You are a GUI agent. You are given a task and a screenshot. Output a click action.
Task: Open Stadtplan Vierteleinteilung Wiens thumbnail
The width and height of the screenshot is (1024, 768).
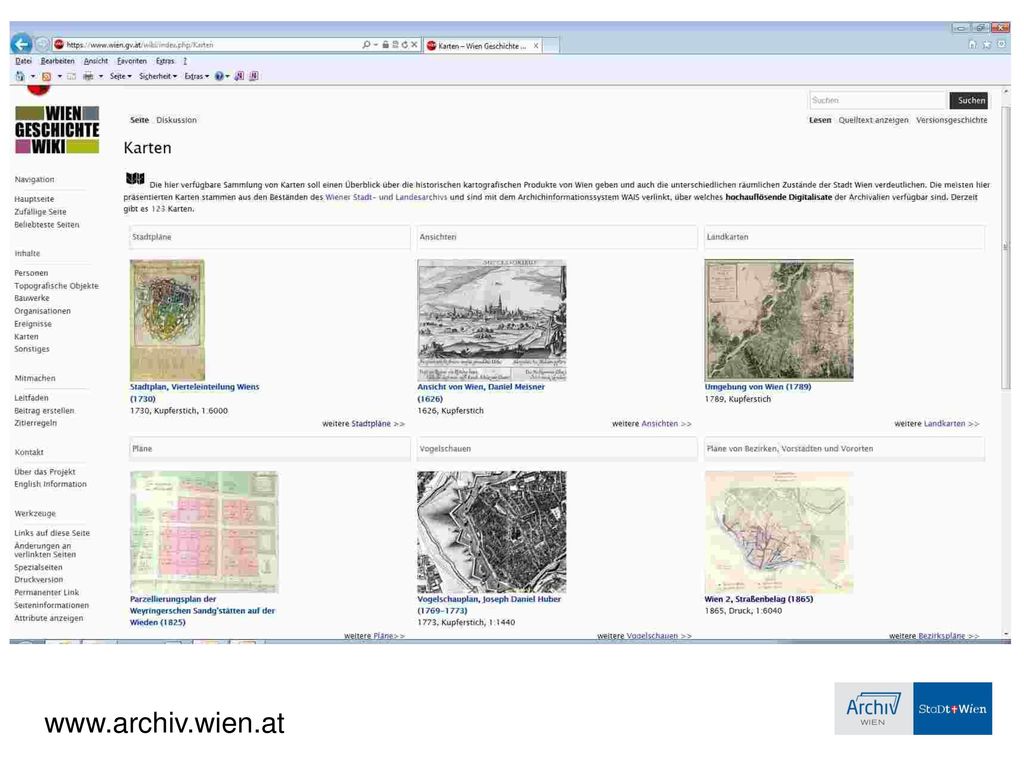pyautogui.click(x=167, y=320)
